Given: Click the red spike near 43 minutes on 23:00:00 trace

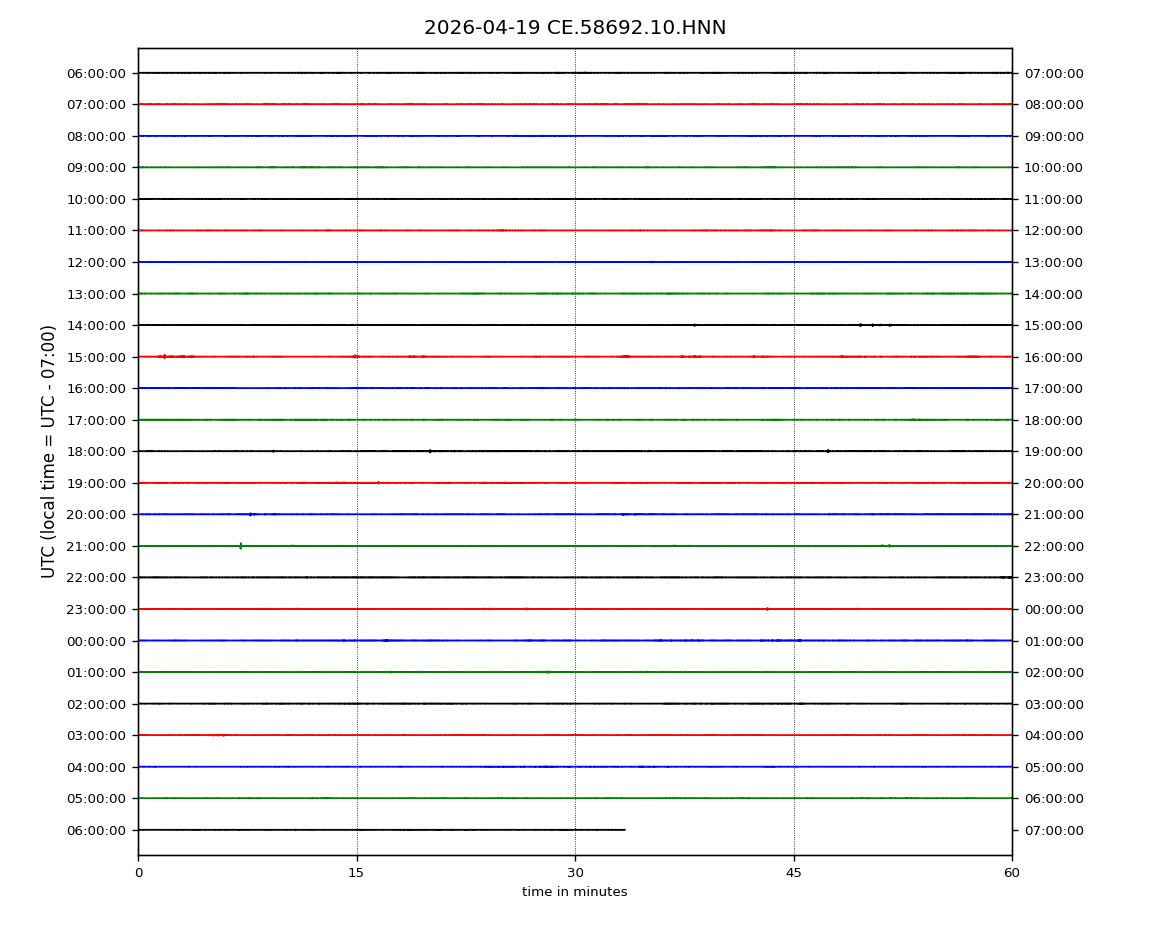Looking at the screenshot, I should coord(767,609).
